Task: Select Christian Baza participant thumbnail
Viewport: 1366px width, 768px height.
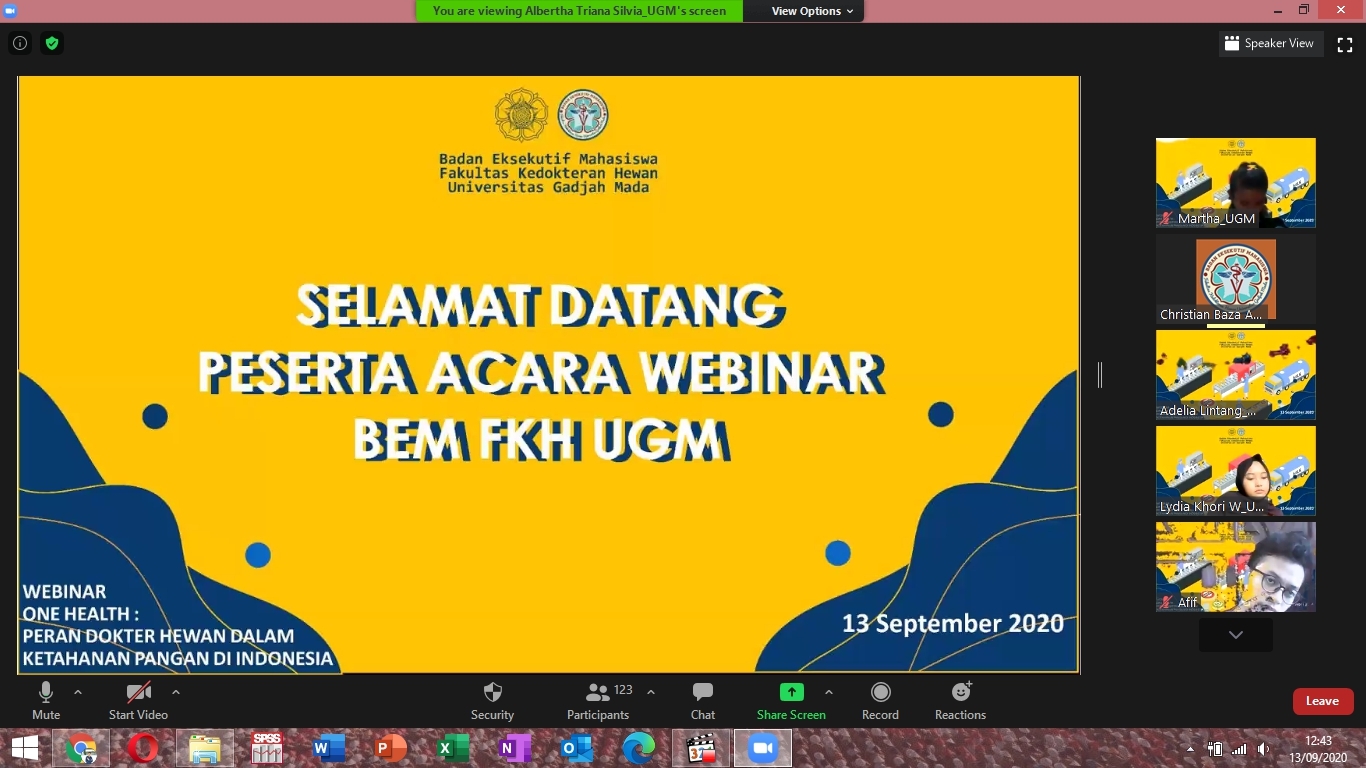Action: [1236, 279]
